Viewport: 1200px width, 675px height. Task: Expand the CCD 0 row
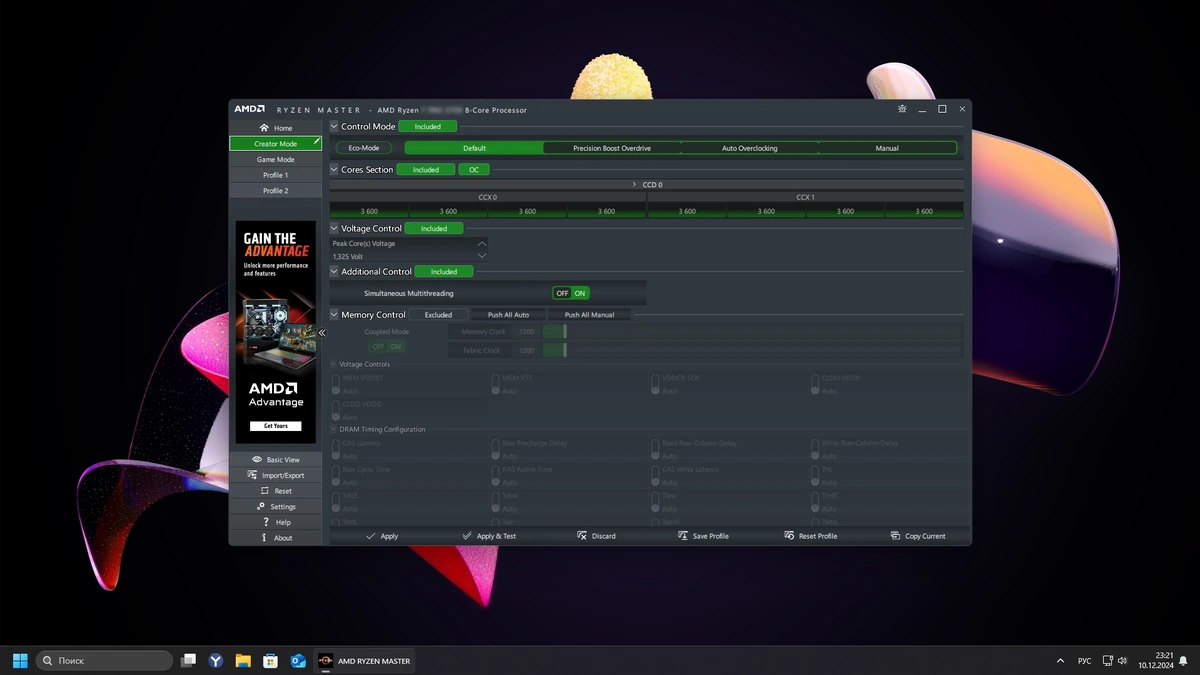(x=647, y=185)
